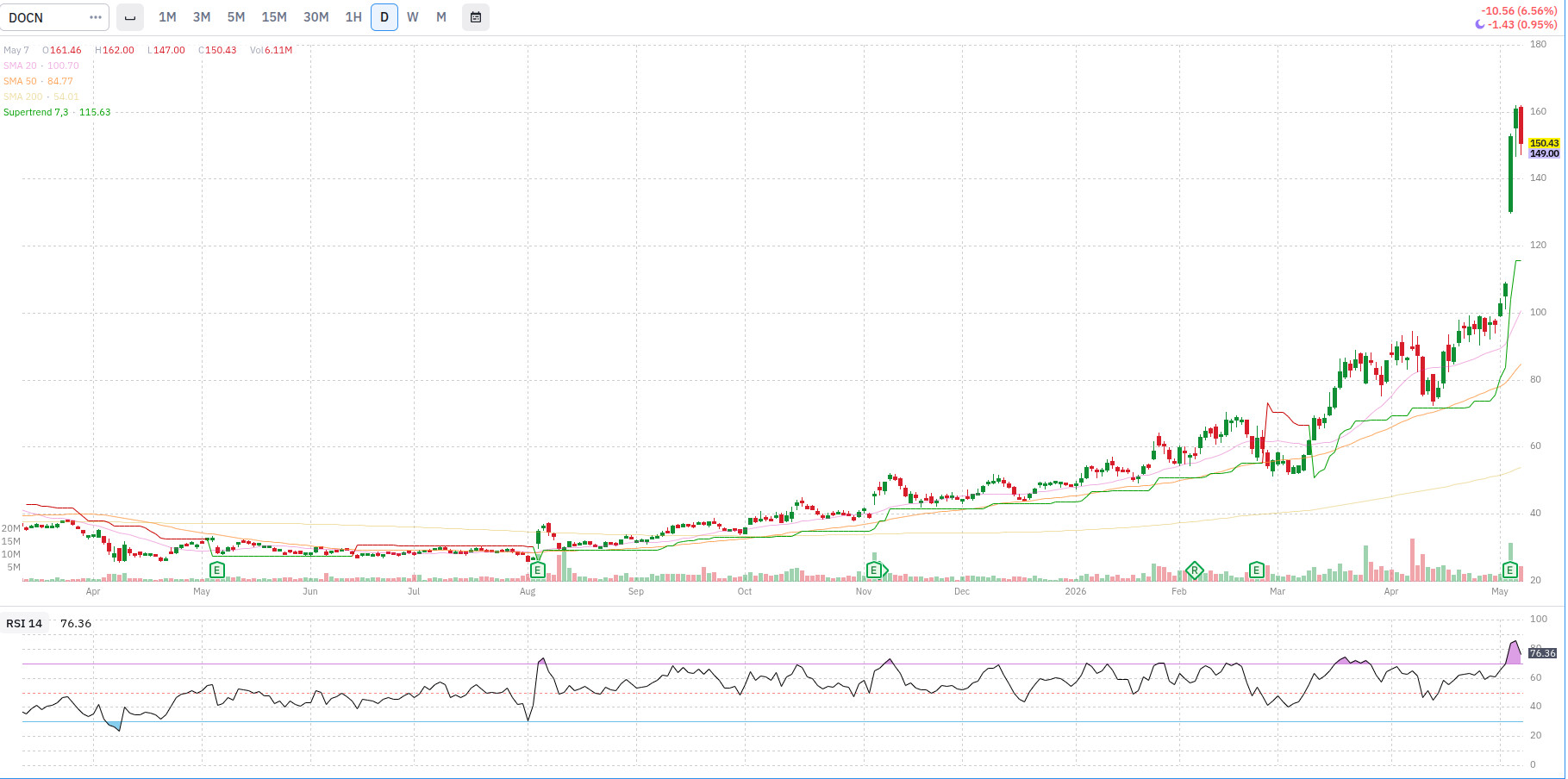Click the 180 label on the price axis
This screenshot has height=779, width=1568.
[1539, 44]
